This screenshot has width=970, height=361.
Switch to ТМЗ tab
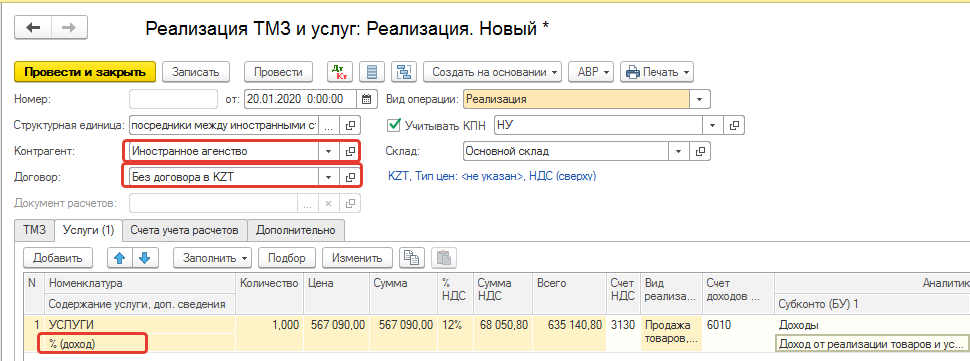coord(35,230)
